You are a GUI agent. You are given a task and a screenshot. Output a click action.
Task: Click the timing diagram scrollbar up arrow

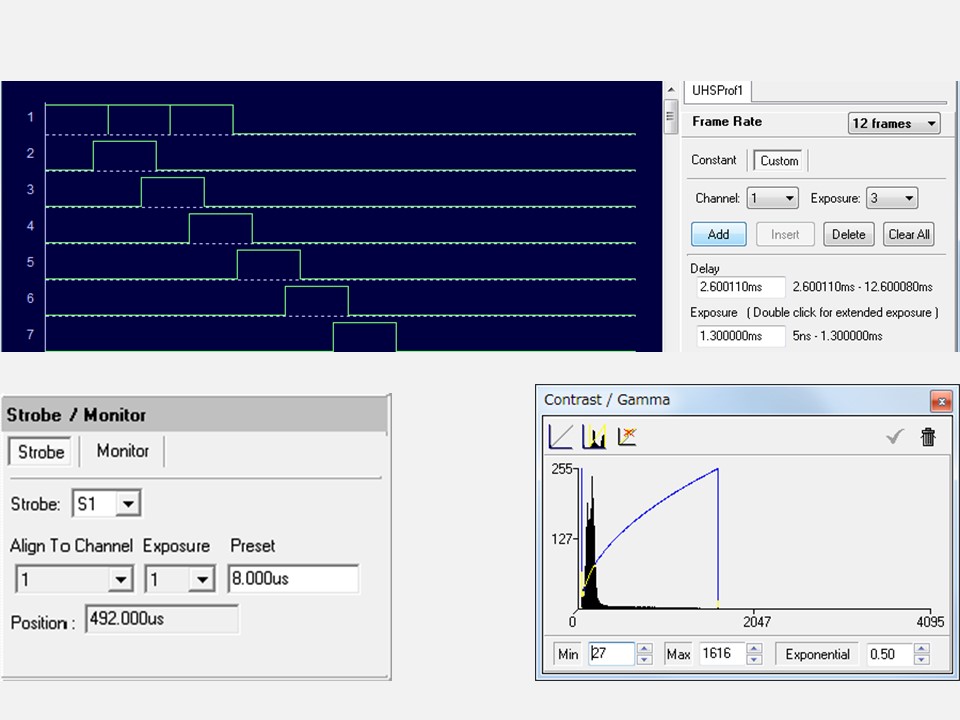(671, 89)
